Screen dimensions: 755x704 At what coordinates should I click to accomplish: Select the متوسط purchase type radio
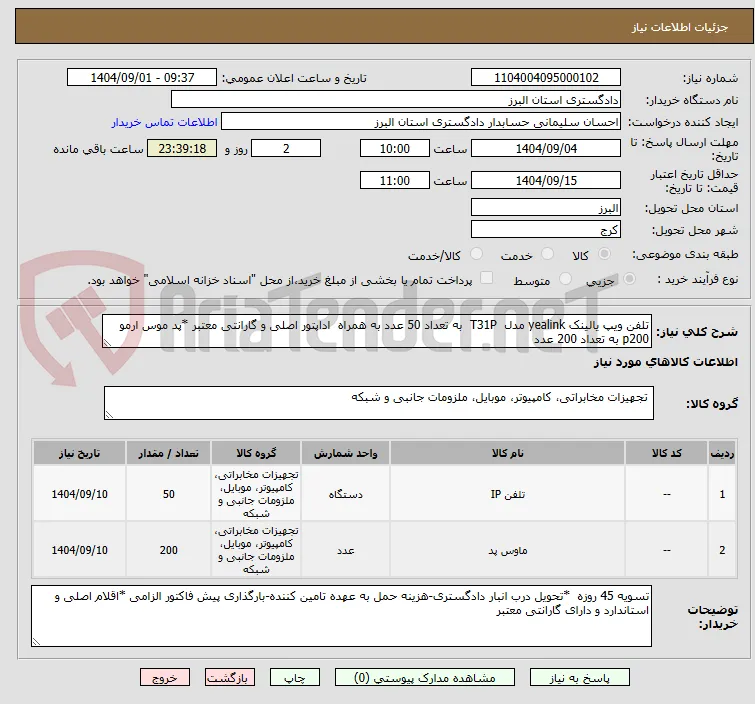pyautogui.click(x=565, y=279)
